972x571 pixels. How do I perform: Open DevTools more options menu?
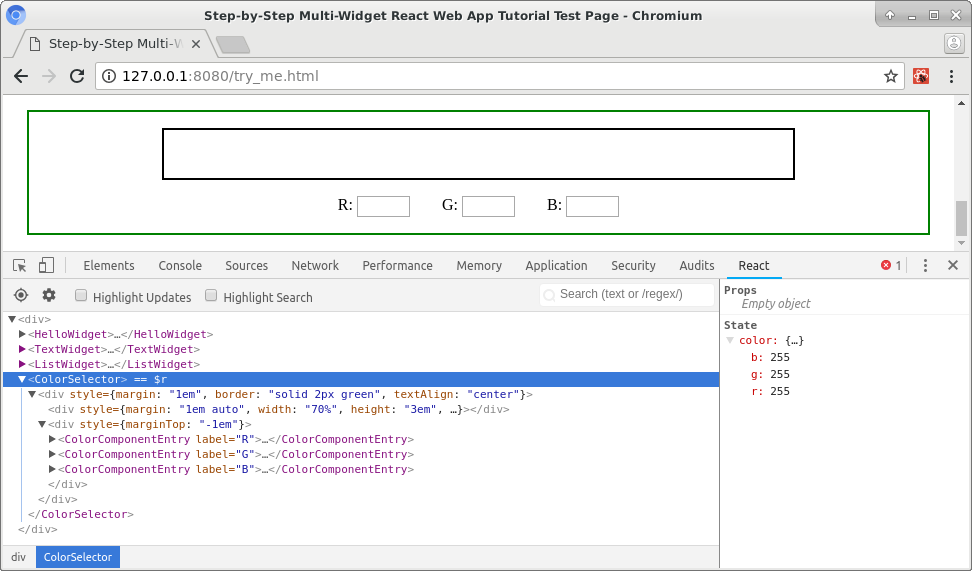point(926,265)
